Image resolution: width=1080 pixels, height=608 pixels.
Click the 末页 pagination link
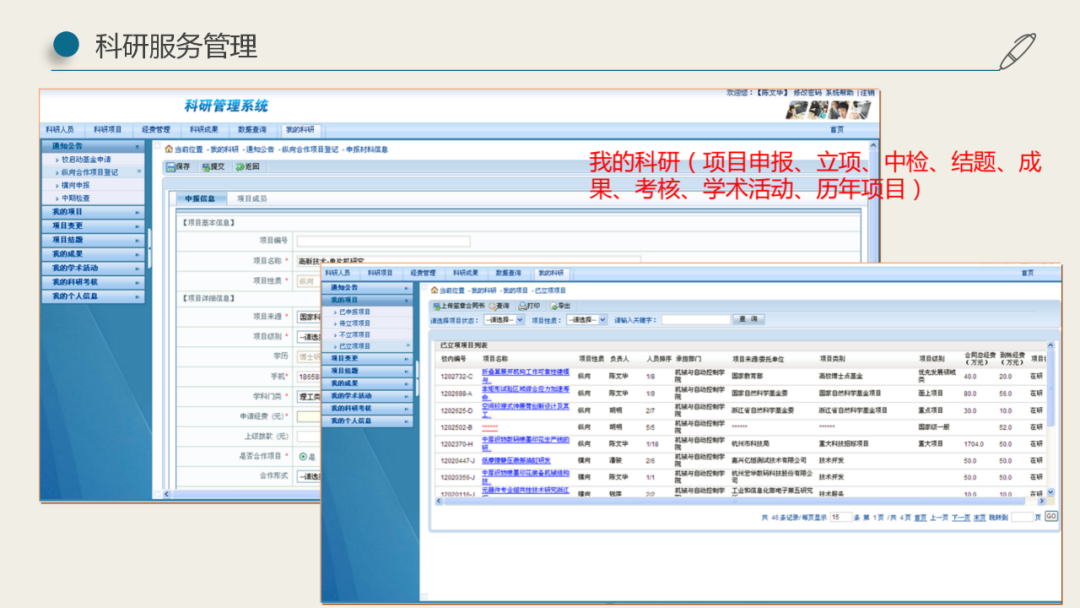pyautogui.click(x=979, y=518)
